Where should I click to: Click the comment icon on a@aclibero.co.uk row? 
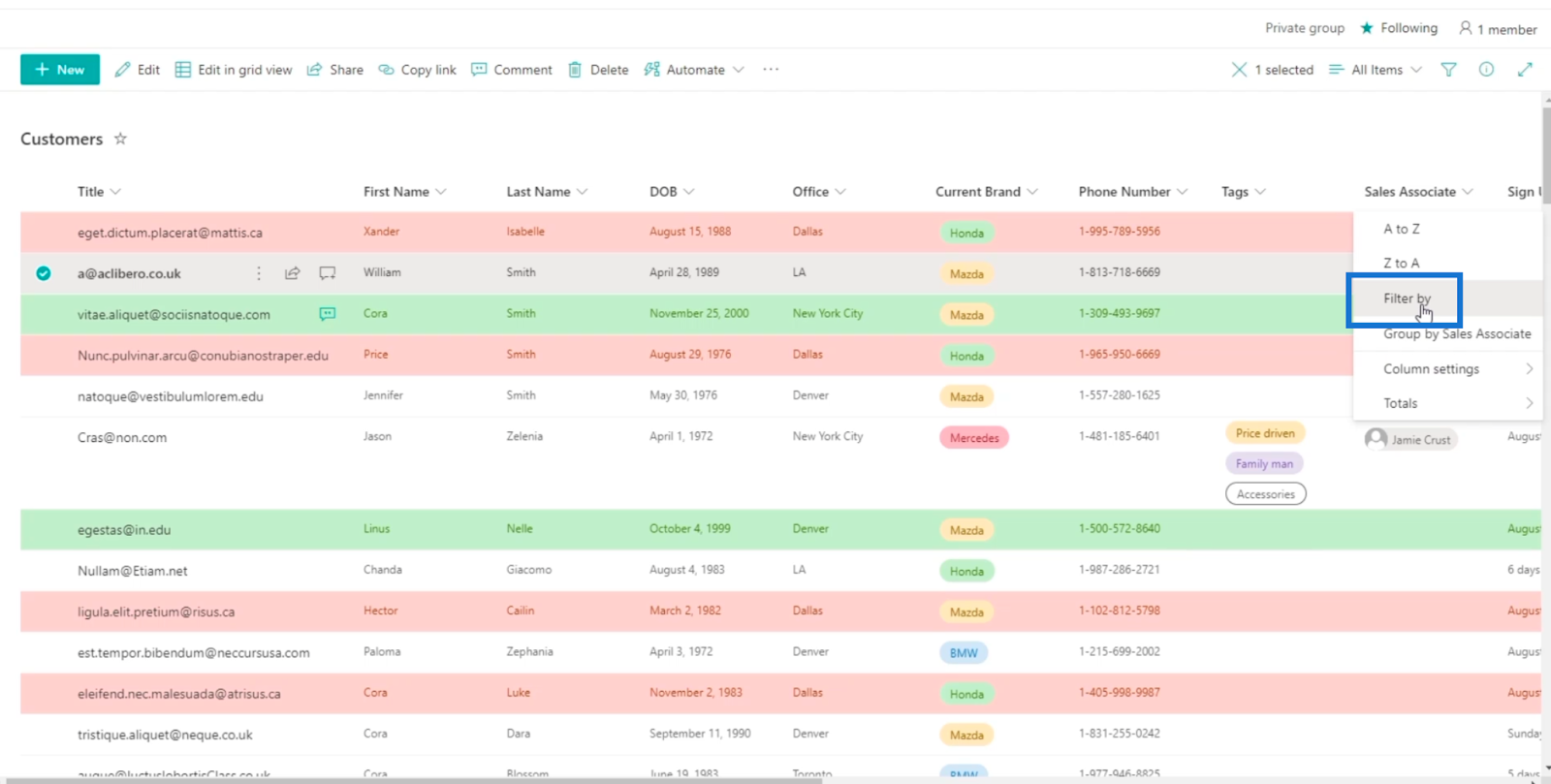pos(328,273)
